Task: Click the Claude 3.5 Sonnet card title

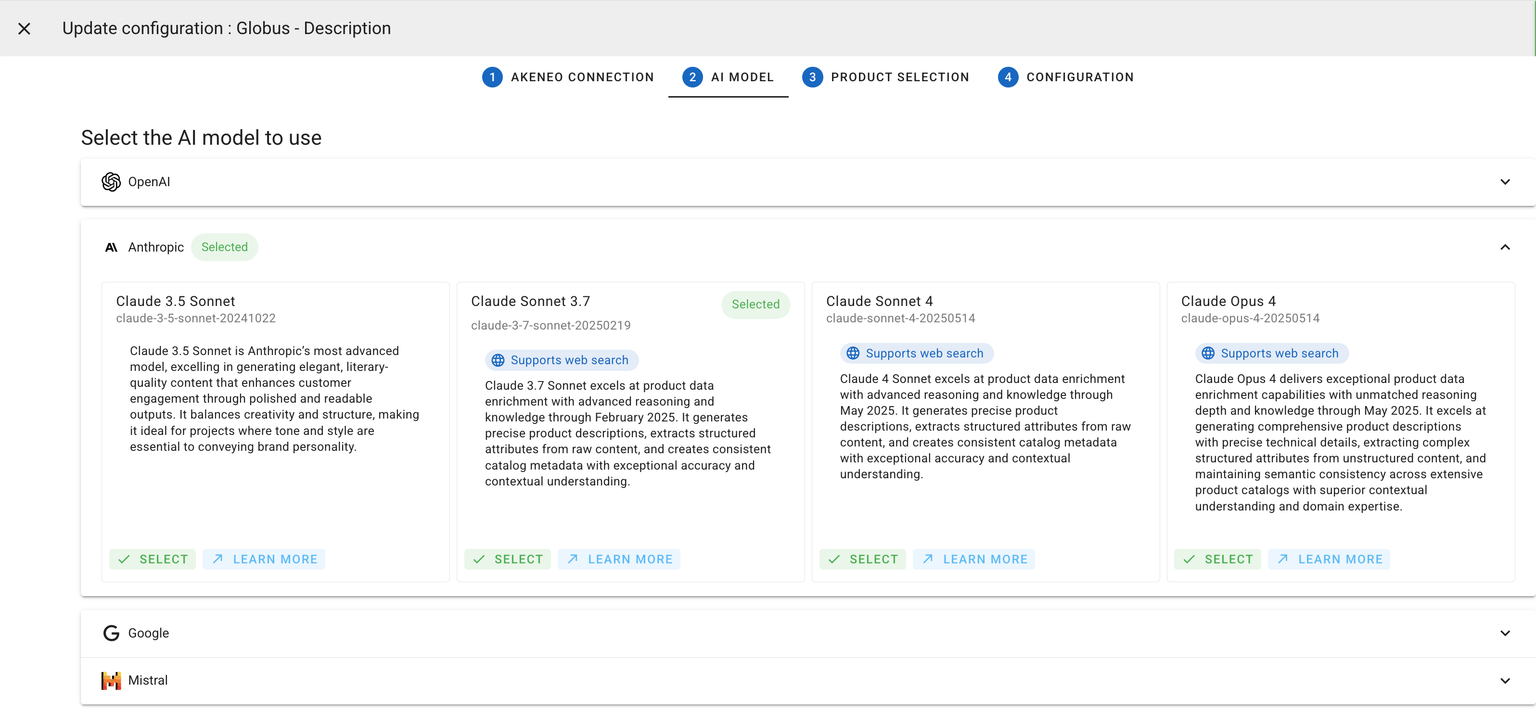Action: (x=176, y=301)
